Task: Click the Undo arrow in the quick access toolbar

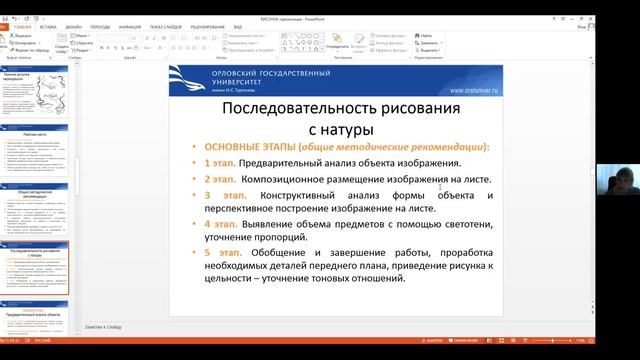Action: click(14, 19)
